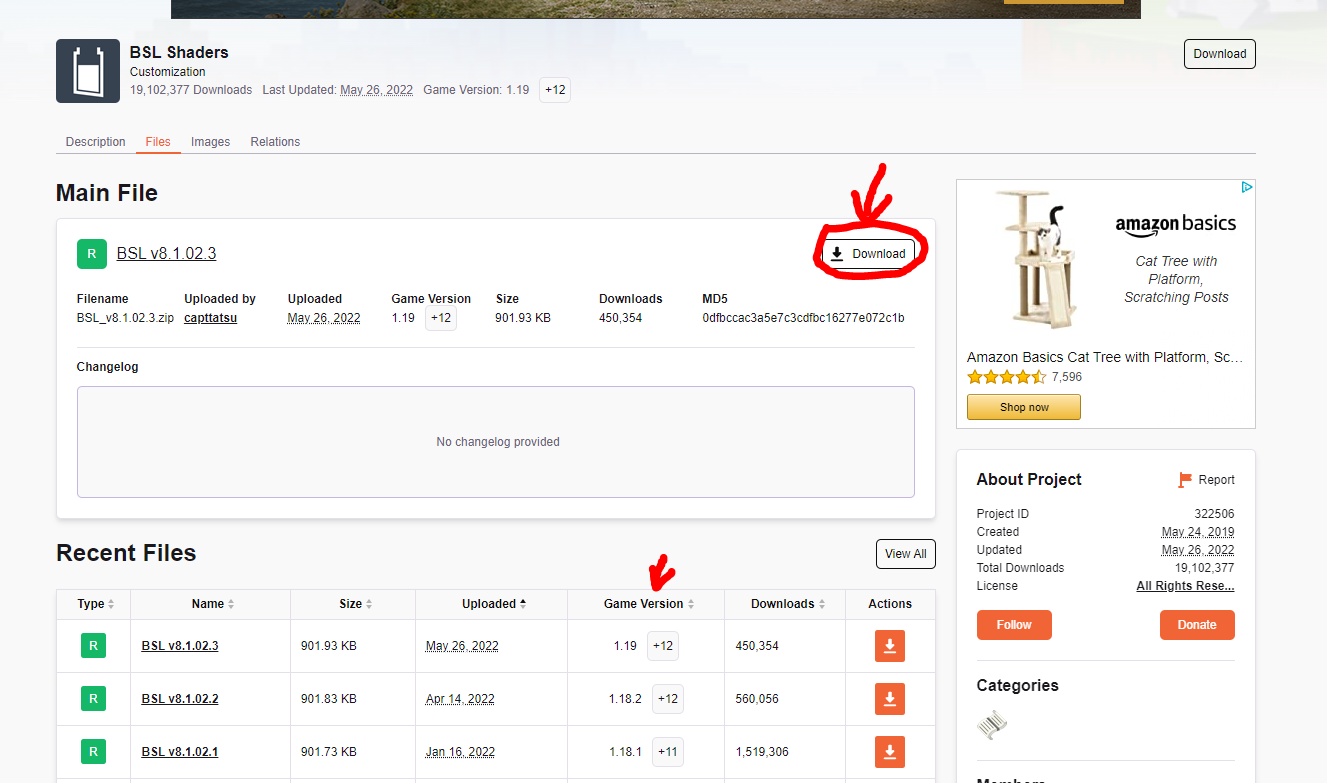Expand +11 versions for BSL v8.1.02.1

(667, 752)
